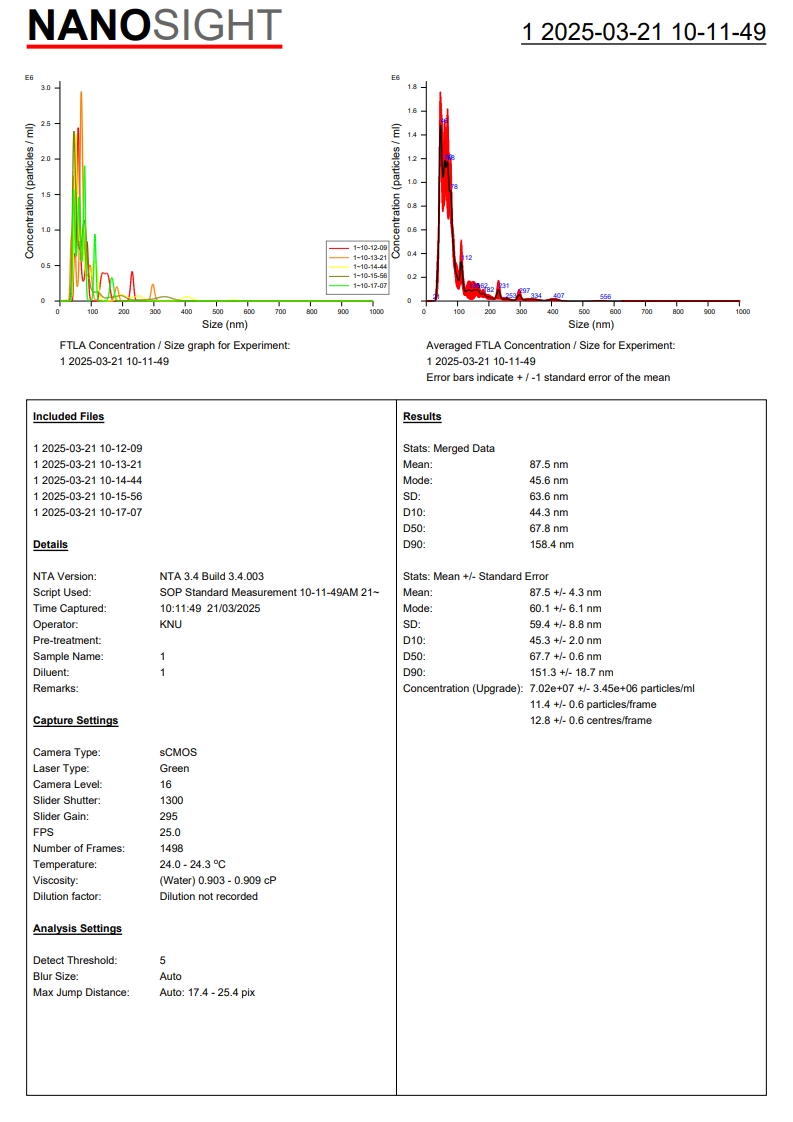Select D10 value 45.3 +/- 2.0 nm
The width and height of the screenshot is (793, 1122).
(565, 640)
